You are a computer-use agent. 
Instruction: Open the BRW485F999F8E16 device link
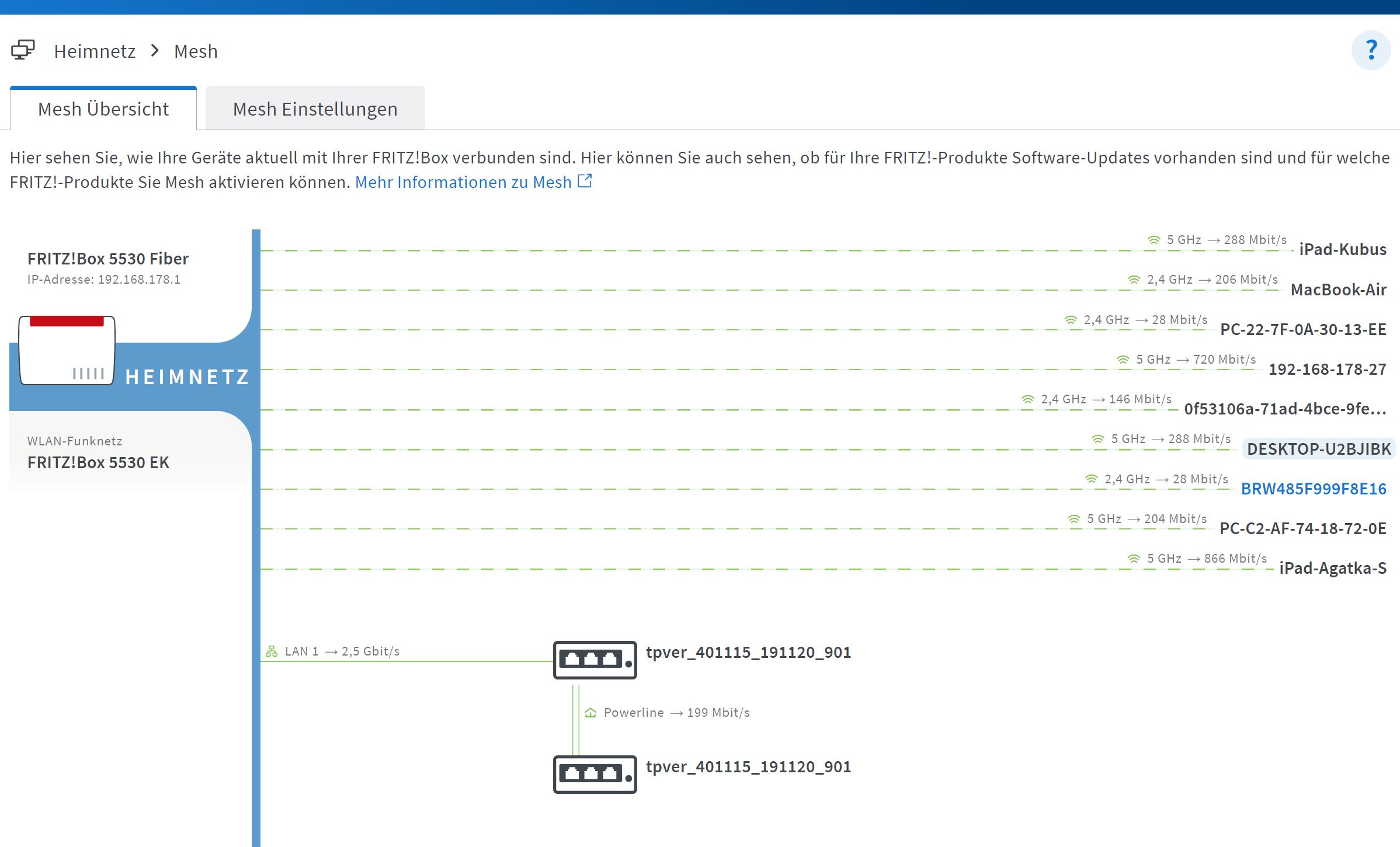(x=1313, y=489)
